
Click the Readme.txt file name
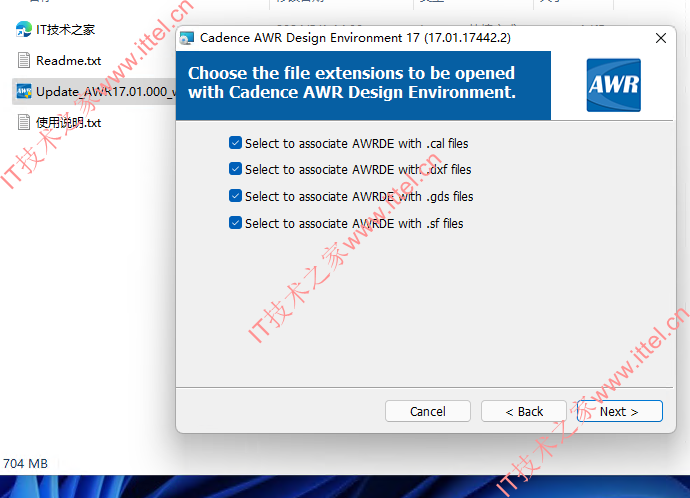(x=69, y=61)
